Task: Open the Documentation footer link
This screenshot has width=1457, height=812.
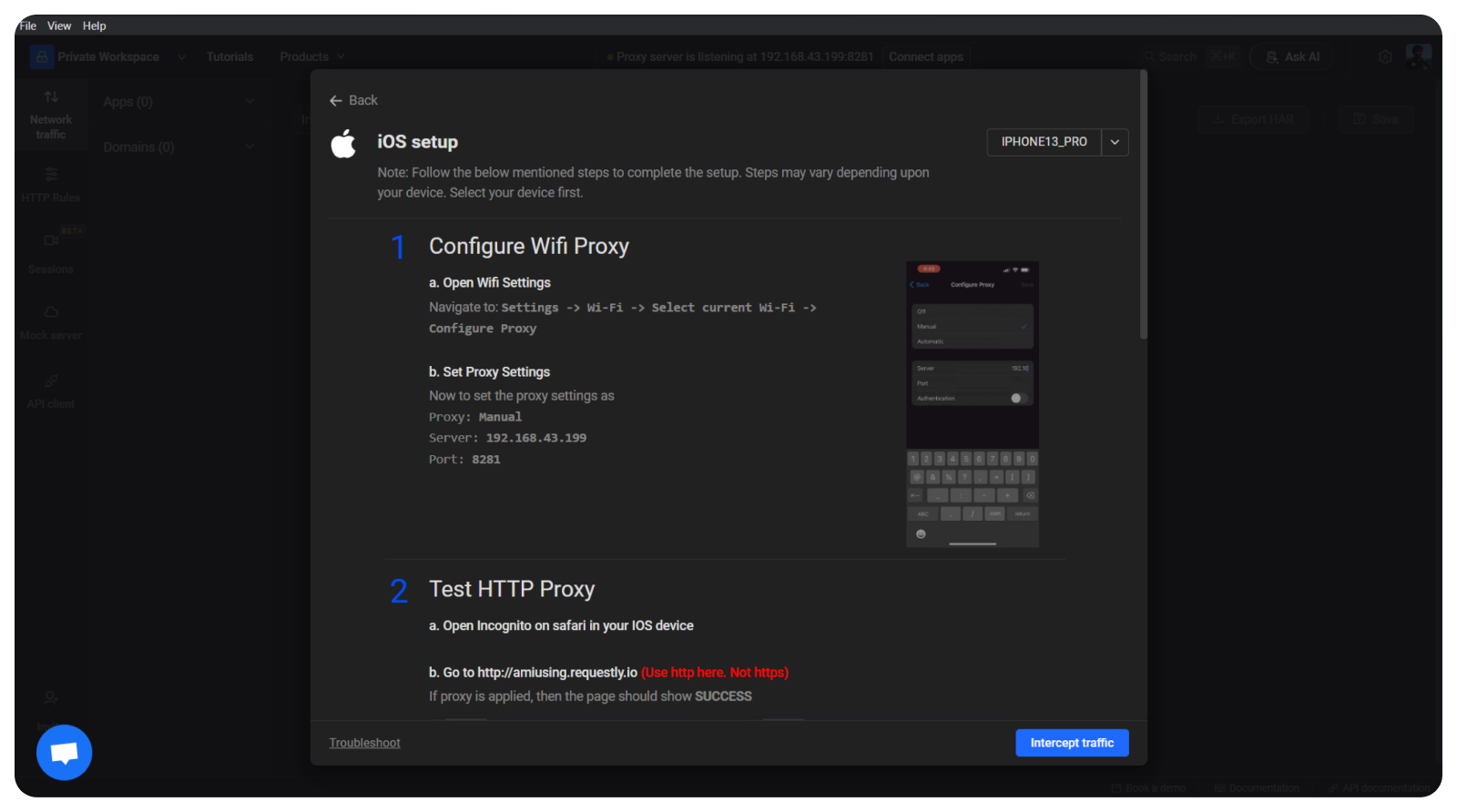Action: point(1258,788)
